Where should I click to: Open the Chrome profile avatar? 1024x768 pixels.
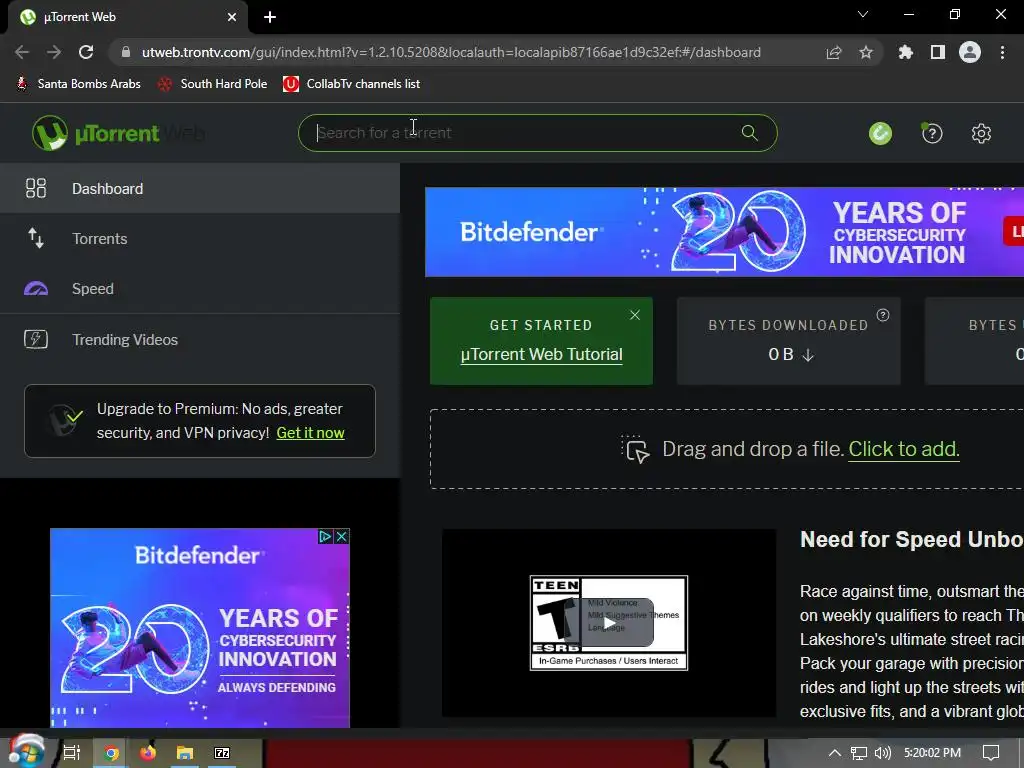(970, 52)
